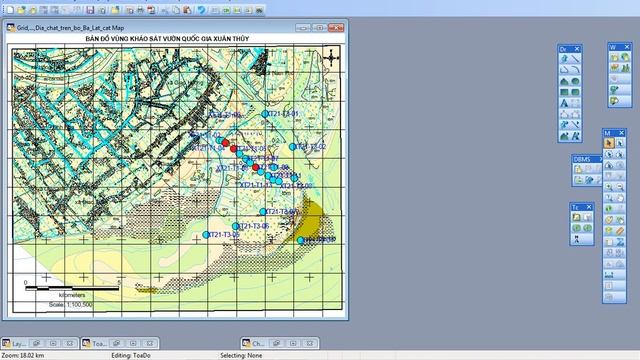Close the Tc tools toolbar
The height and width of the screenshot is (360, 640).
click(x=589, y=207)
